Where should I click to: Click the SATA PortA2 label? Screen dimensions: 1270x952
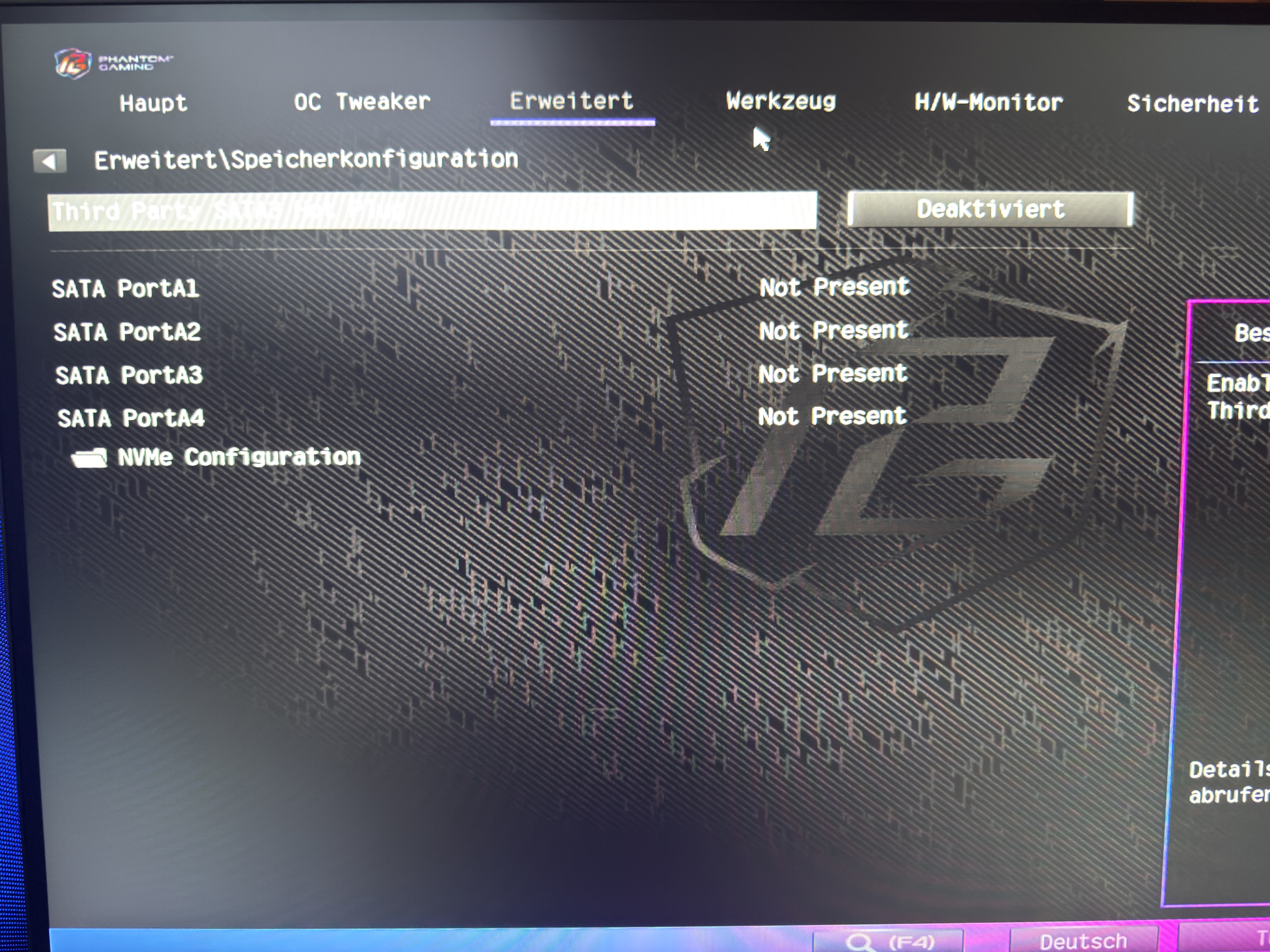click(127, 332)
